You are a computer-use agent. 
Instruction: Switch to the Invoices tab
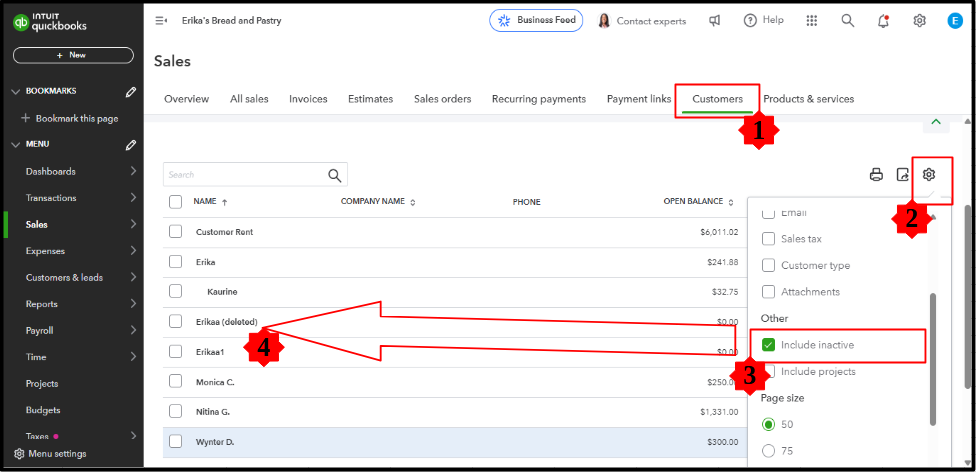pyautogui.click(x=308, y=99)
